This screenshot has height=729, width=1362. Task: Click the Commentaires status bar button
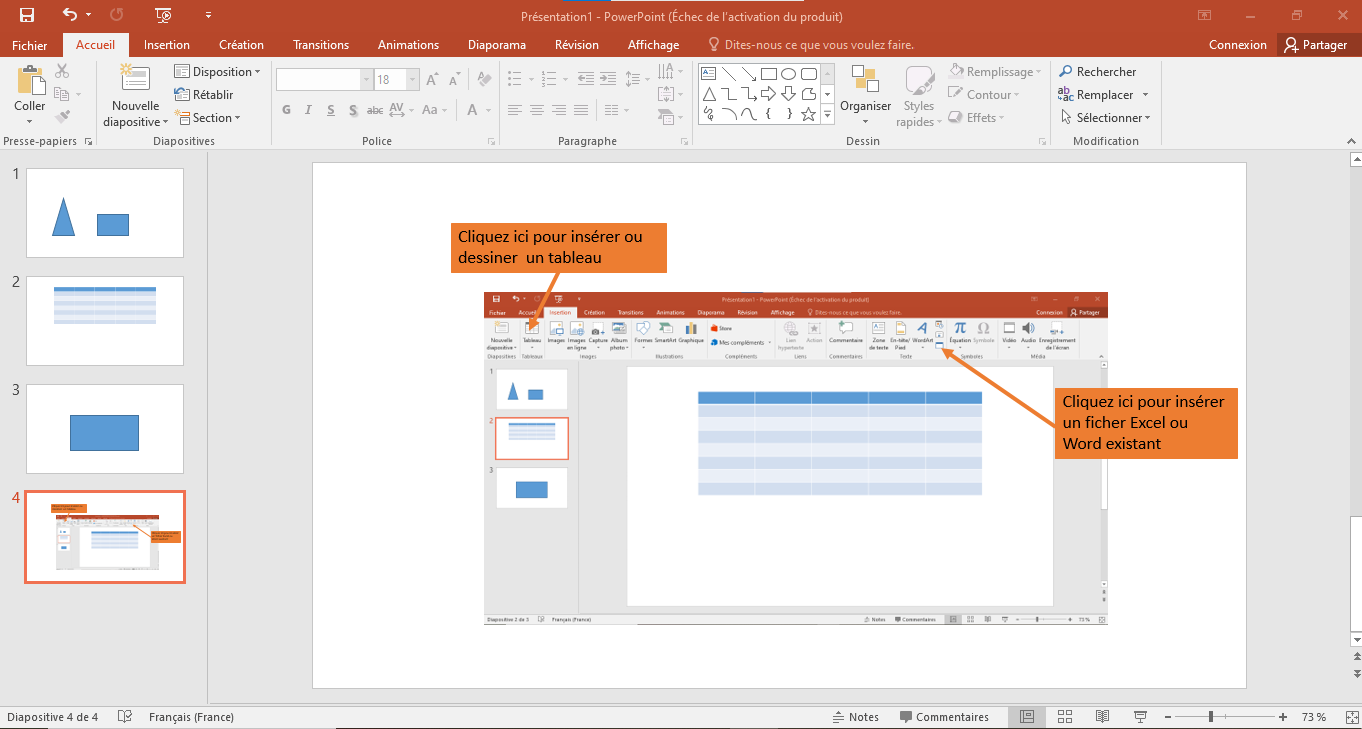pyautogui.click(x=944, y=717)
